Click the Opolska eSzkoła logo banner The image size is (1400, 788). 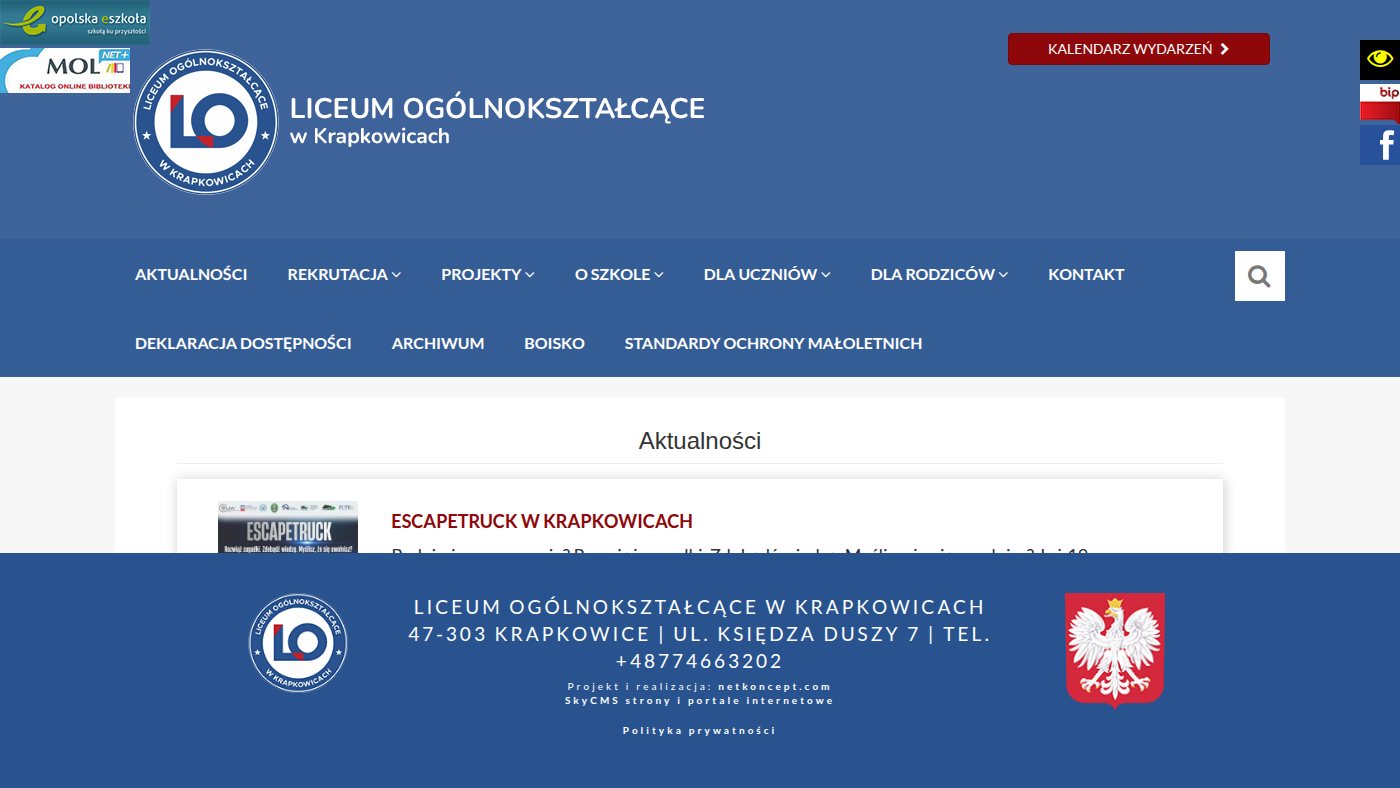[x=74, y=22]
